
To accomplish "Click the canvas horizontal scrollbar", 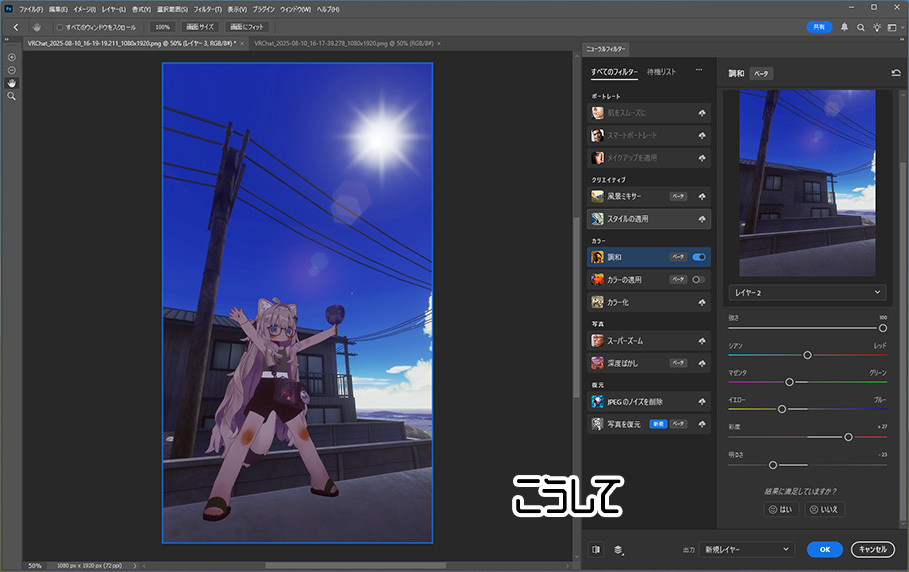I will click(355, 566).
